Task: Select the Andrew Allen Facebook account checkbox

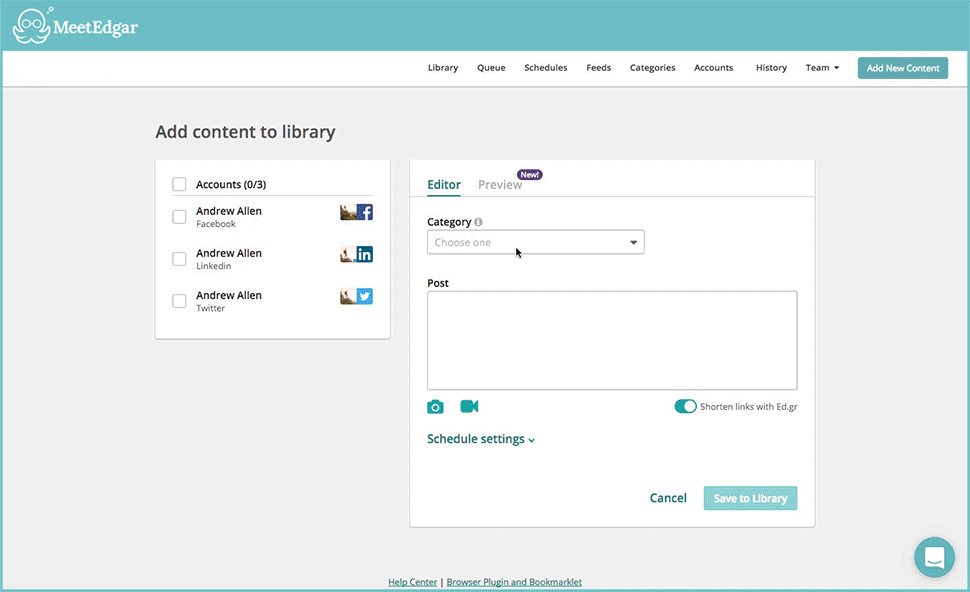Action: coord(179,216)
